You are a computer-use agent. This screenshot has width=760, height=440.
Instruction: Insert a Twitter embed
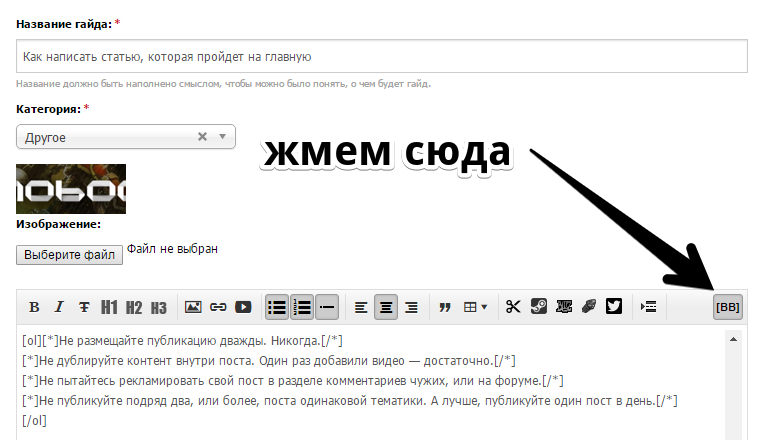click(x=613, y=307)
